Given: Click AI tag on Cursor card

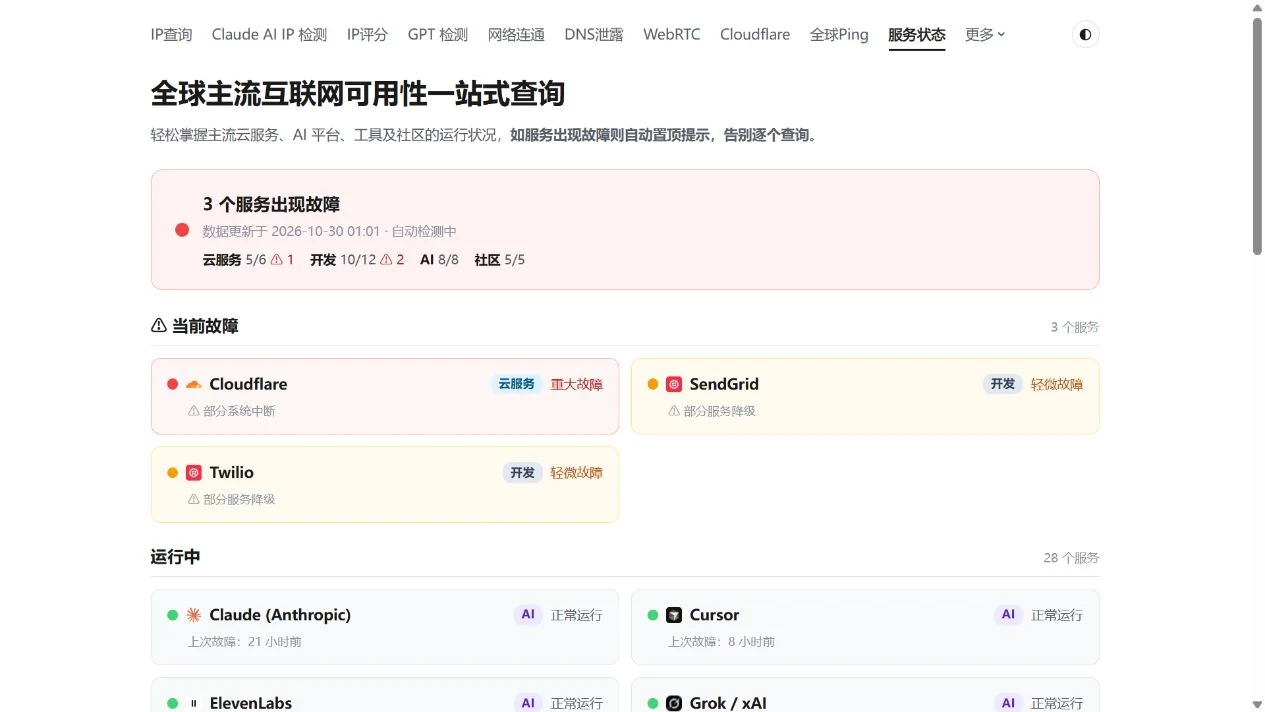Looking at the screenshot, I should pos(1008,615).
